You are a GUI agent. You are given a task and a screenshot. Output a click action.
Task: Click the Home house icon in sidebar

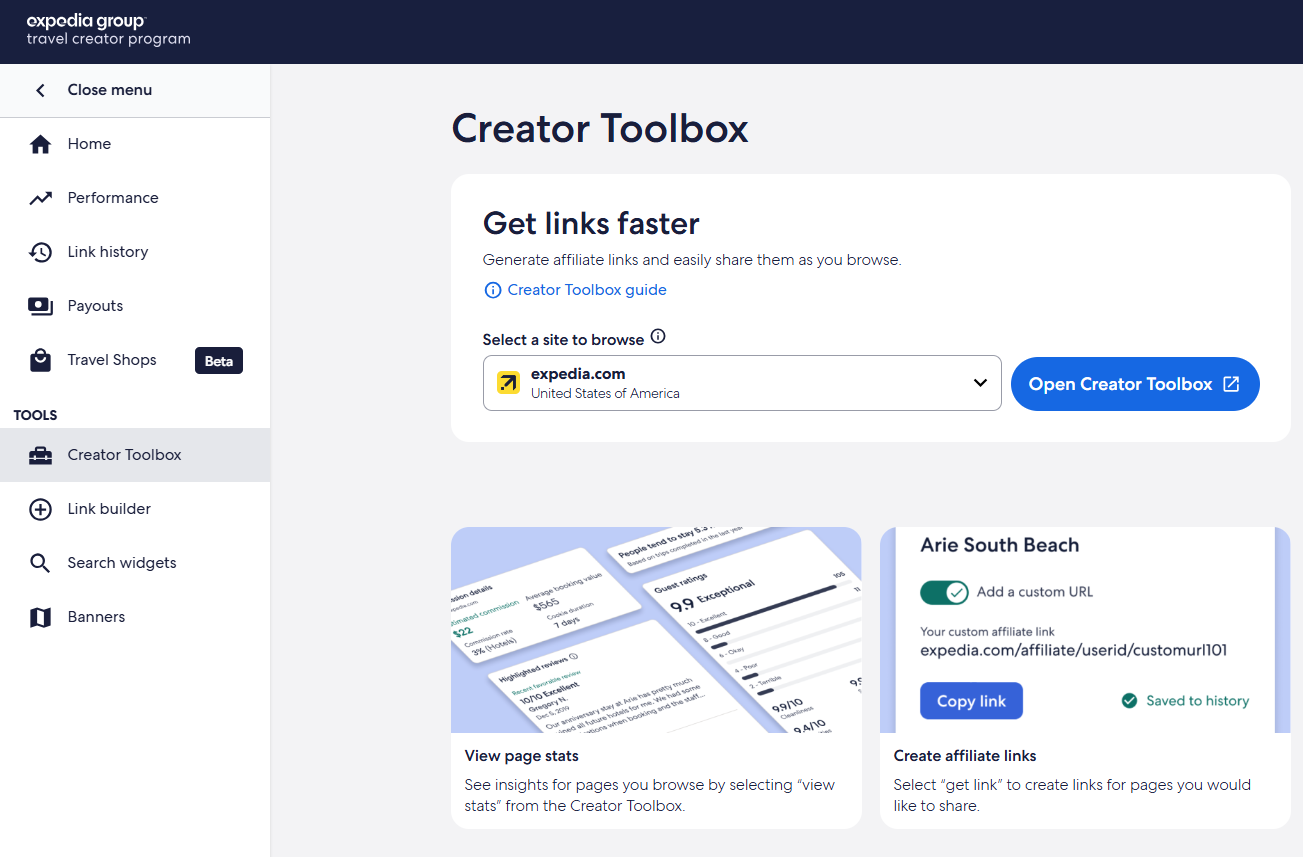[x=40, y=144]
